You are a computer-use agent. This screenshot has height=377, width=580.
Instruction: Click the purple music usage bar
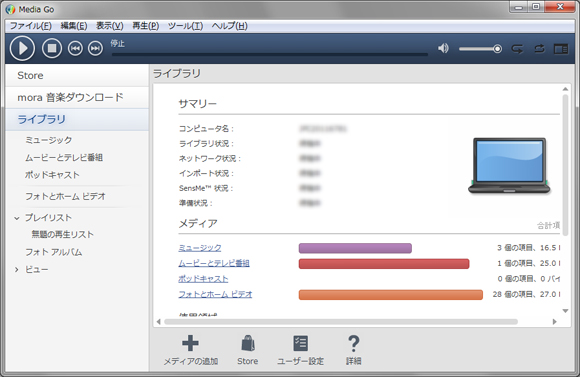(355, 248)
